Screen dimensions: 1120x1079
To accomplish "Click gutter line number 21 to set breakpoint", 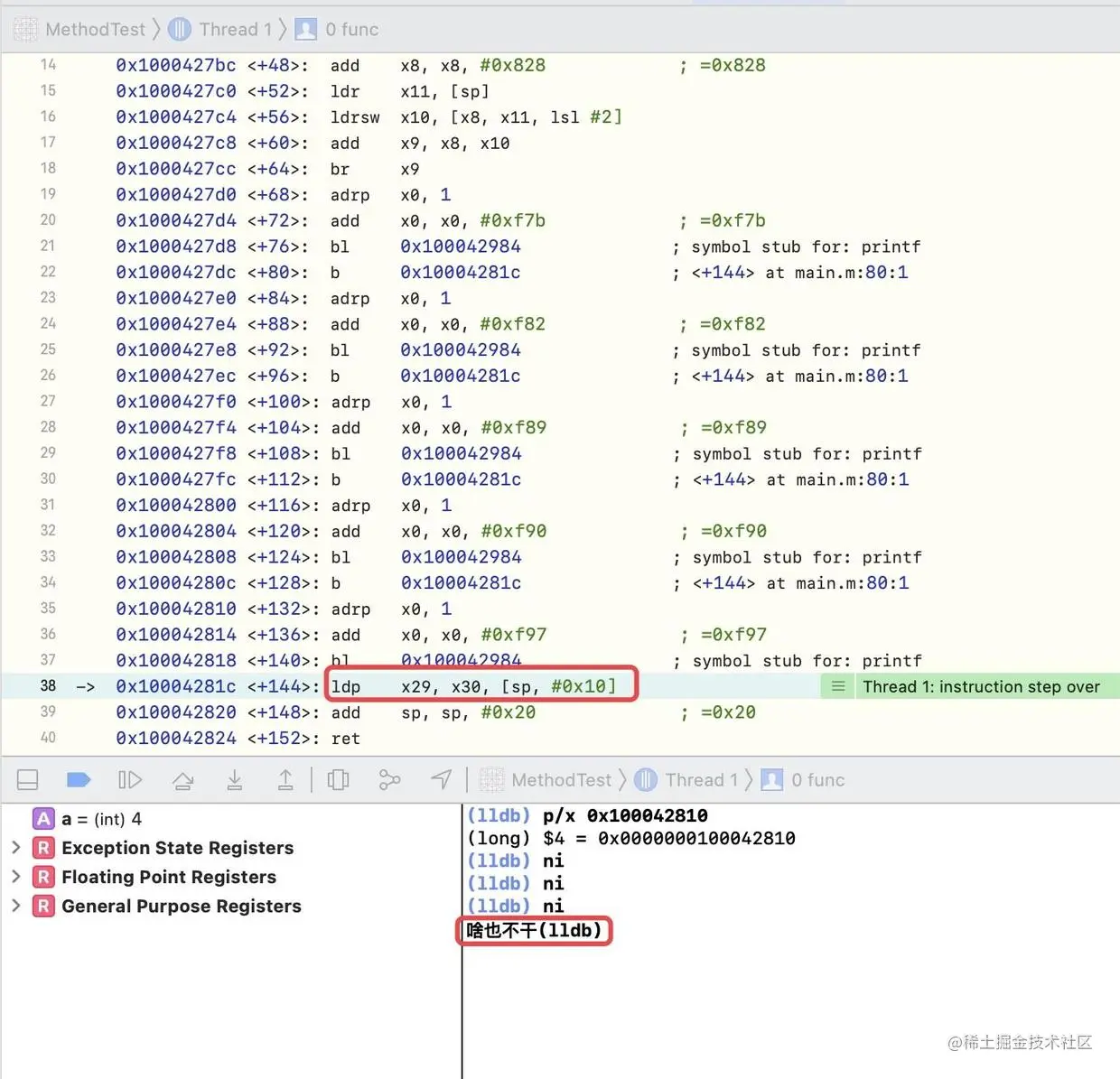I will coord(48,246).
